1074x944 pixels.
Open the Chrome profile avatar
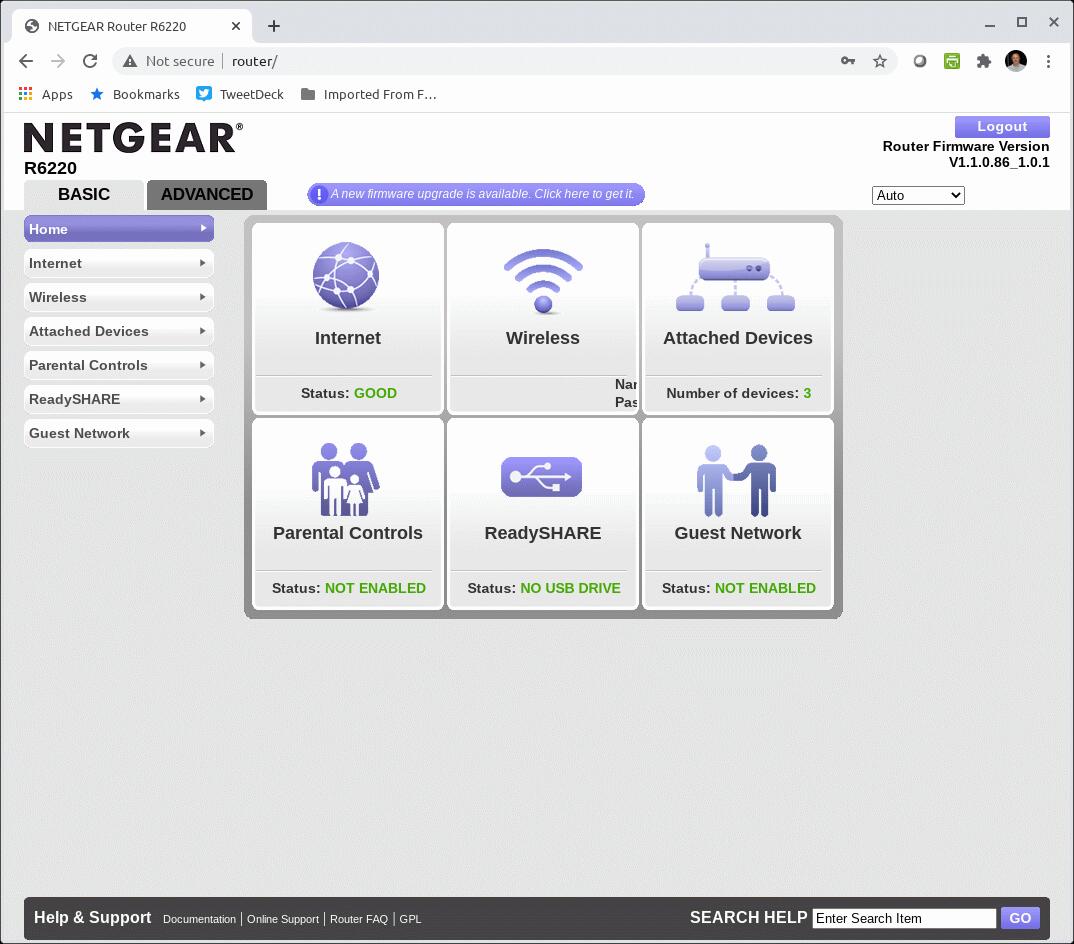[x=1016, y=61]
